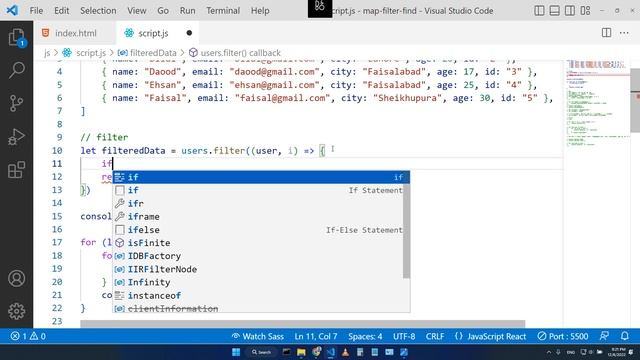The width and height of the screenshot is (640, 360).
Task: Open the Customize Layout icon
Action: [x=585, y=11]
